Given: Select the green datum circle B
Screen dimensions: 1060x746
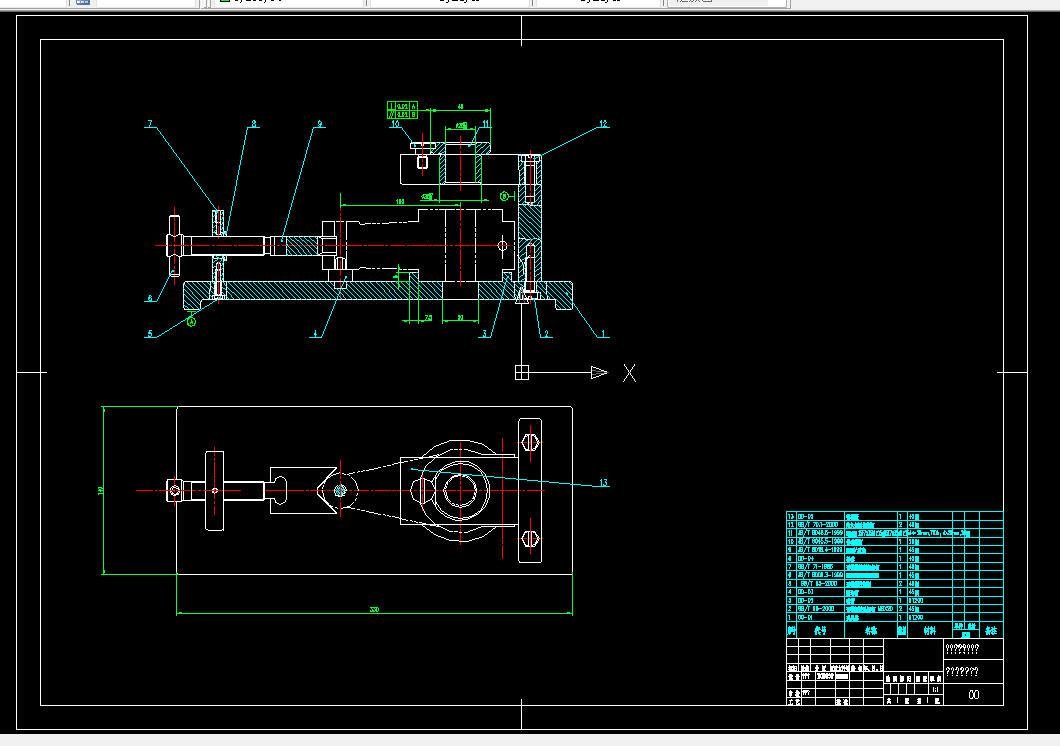Looking at the screenshot, I should (x=504, y=196).
